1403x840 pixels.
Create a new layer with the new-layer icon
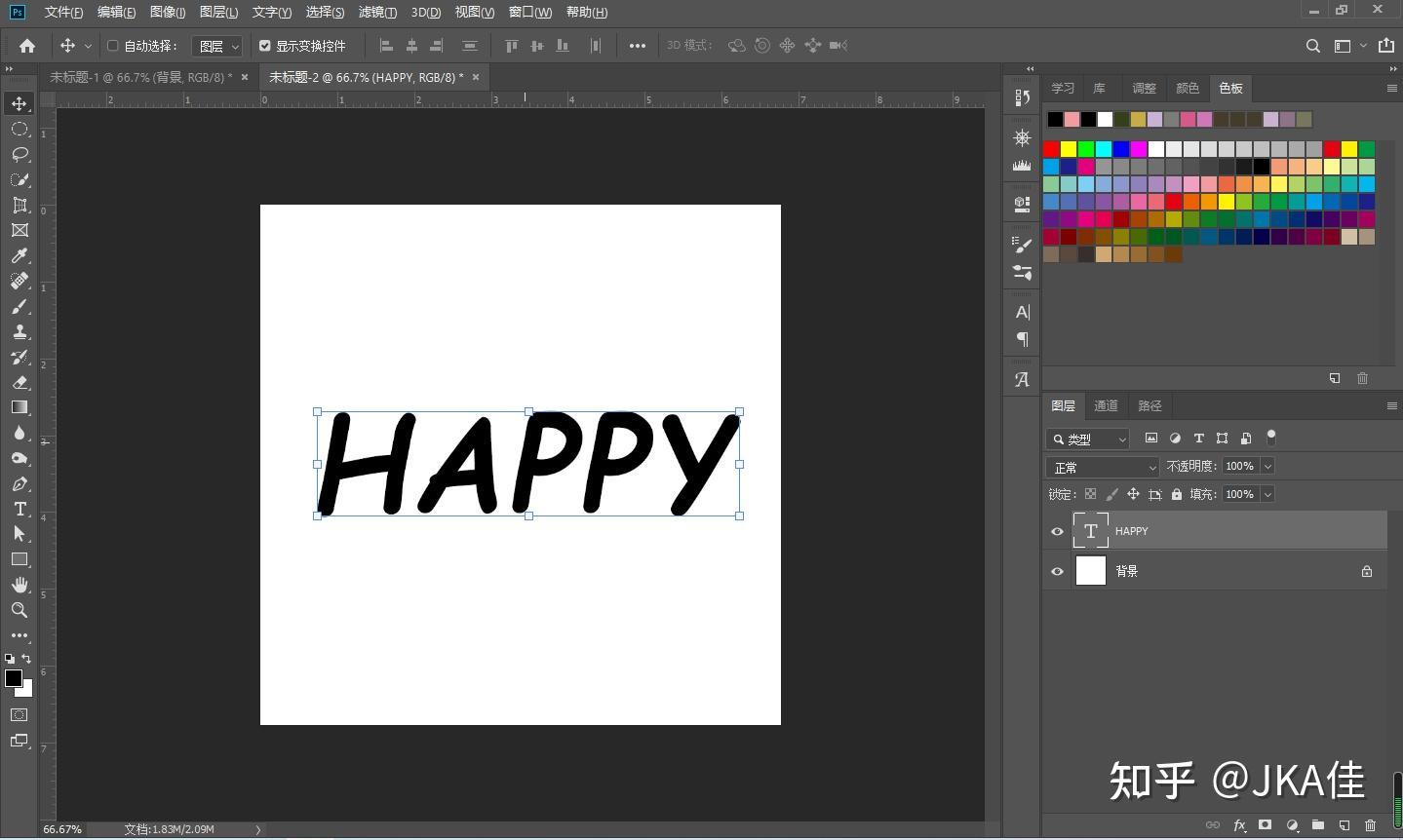click(1345, 825)
